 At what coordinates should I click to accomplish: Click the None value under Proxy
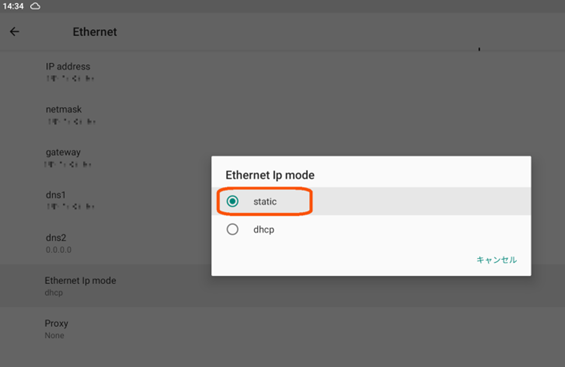[x=54, y=335]
